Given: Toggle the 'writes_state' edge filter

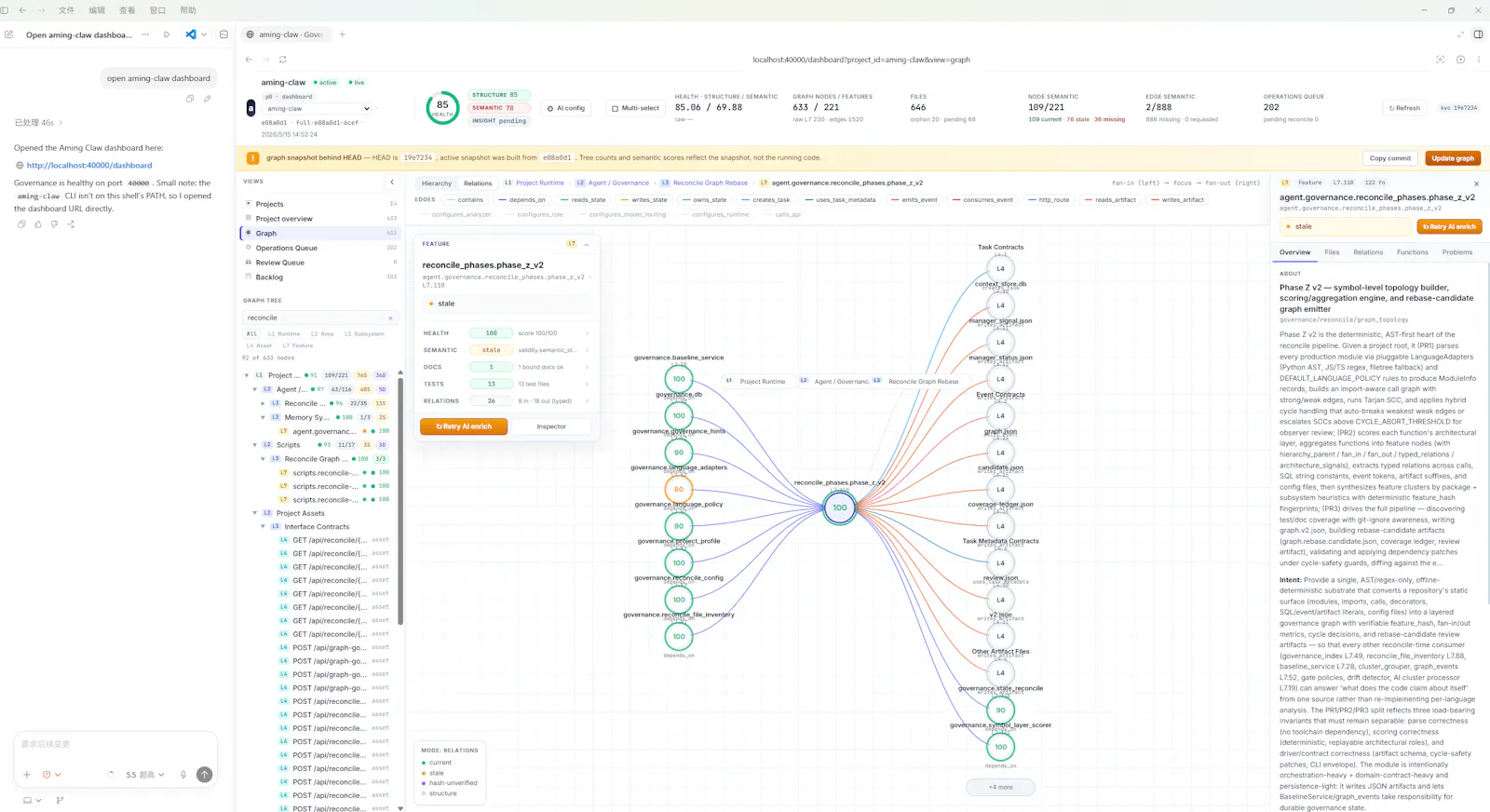Looking at the screenshot, I should [643, 200].
